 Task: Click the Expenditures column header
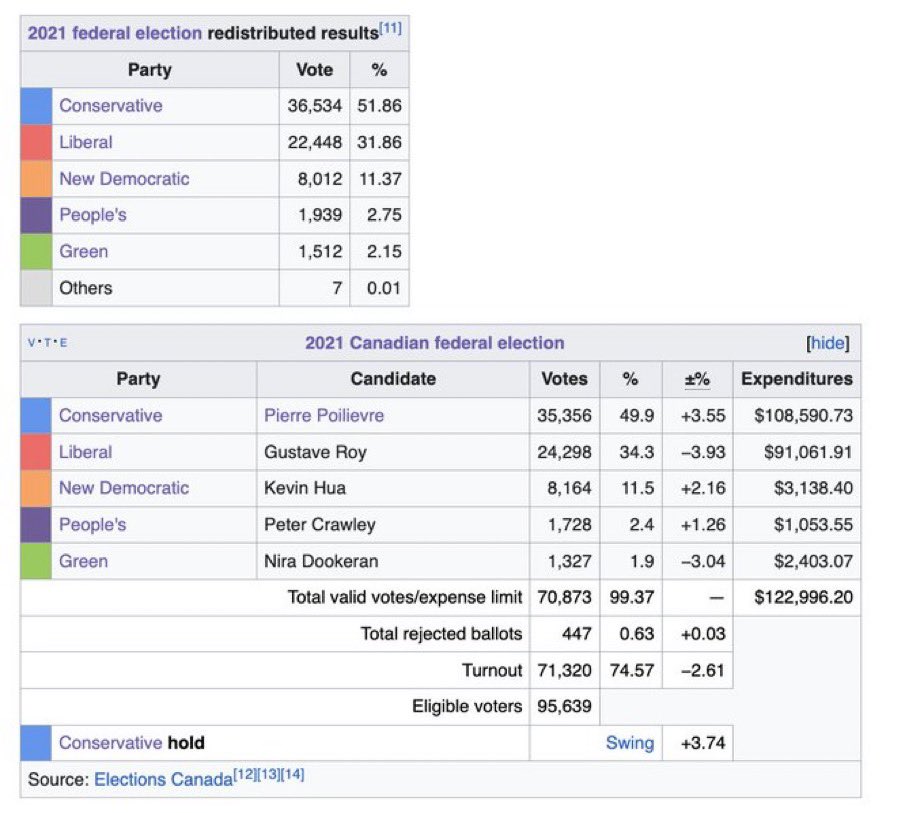pyautogui.click(x=797, y=379)
